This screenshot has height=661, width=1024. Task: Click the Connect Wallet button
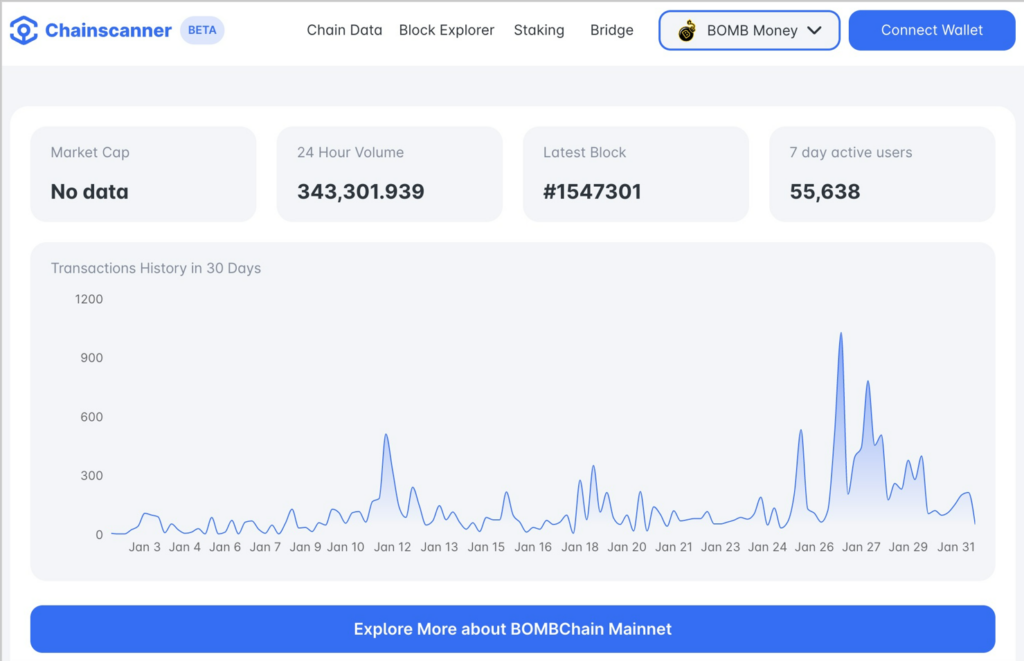[x=931, y=30]
